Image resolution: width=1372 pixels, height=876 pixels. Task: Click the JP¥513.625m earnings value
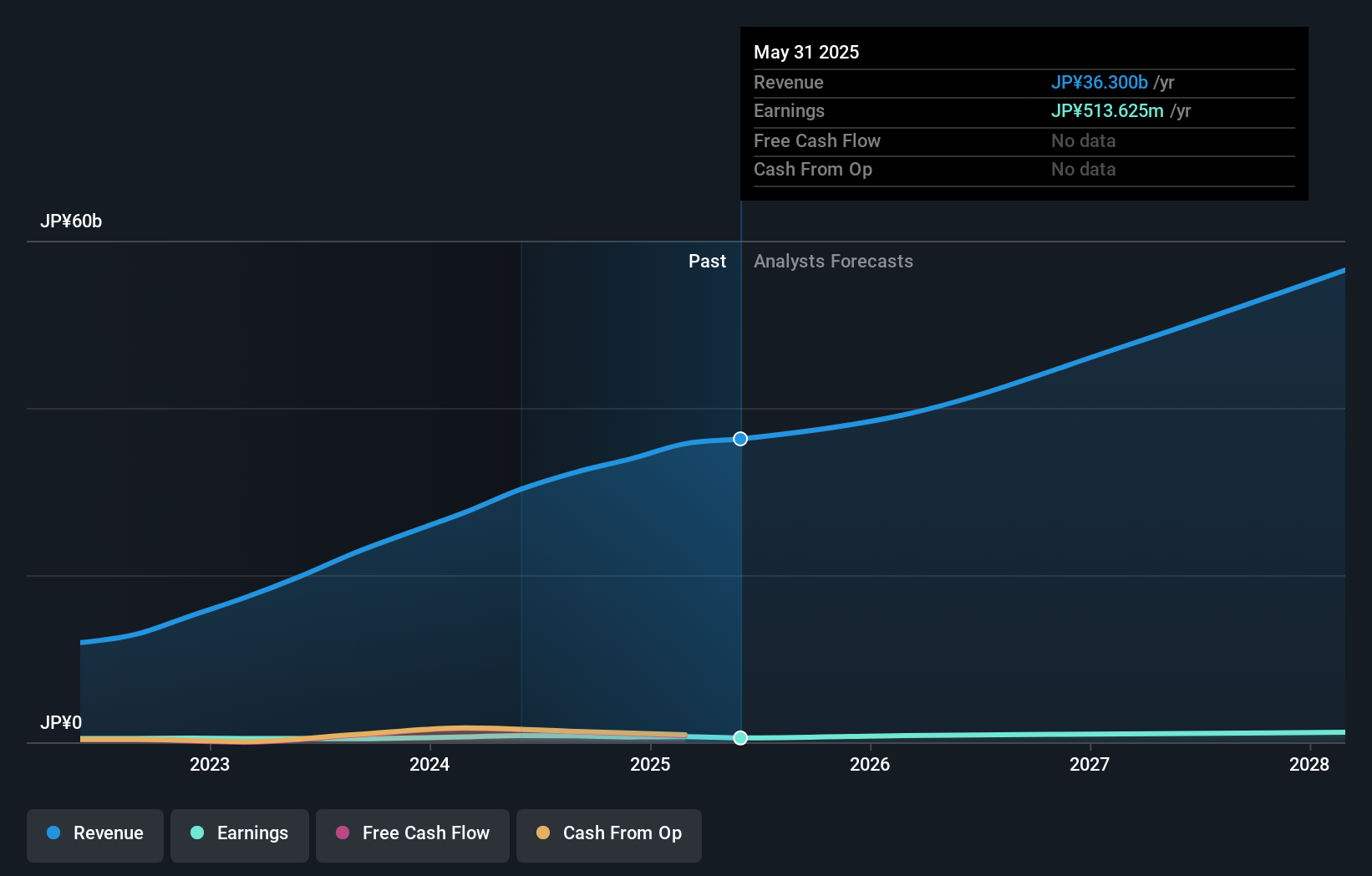pos(1107,110)
